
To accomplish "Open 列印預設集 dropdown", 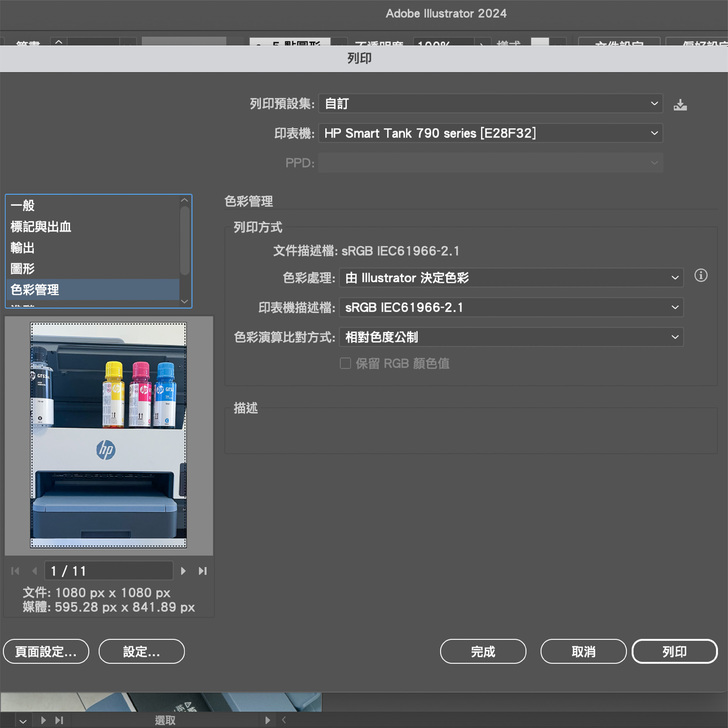I will tap(490, 104).
